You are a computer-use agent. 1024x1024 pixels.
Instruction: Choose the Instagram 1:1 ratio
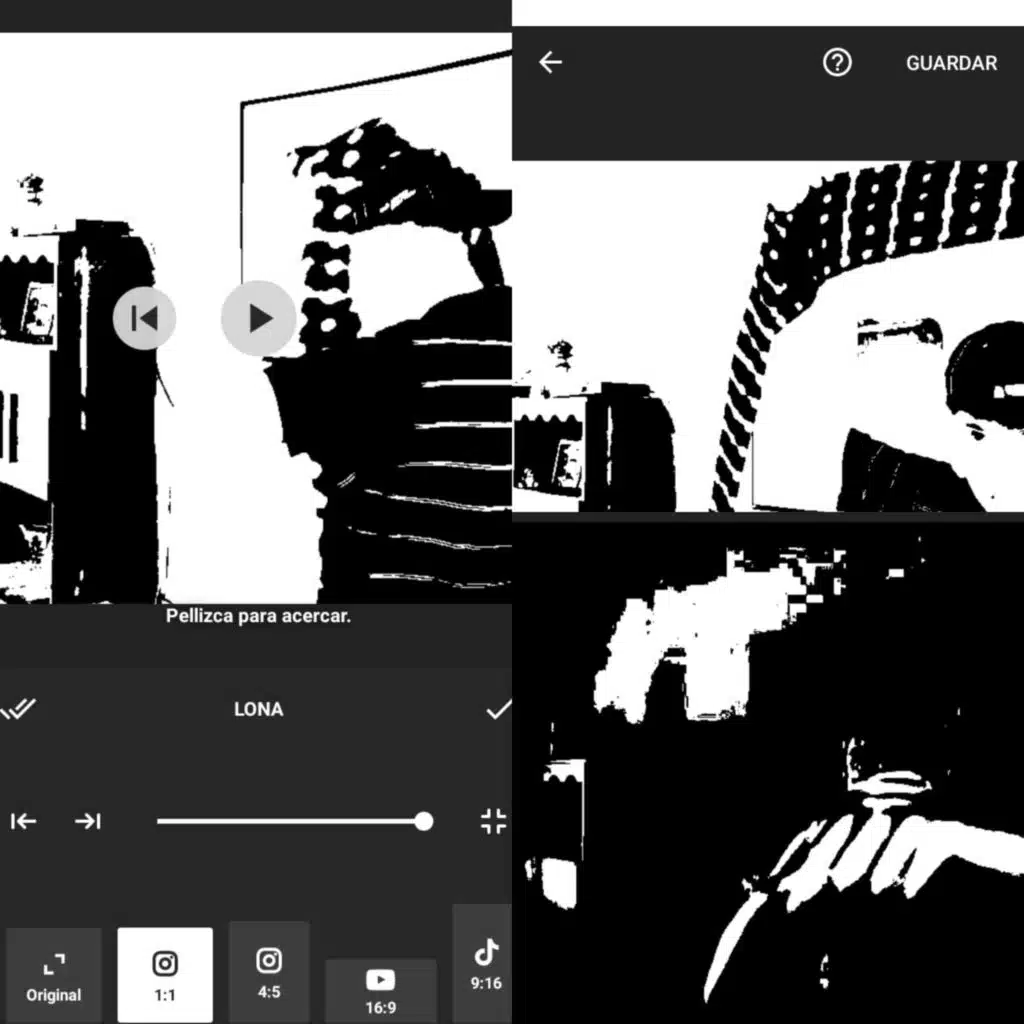[165, 975]
